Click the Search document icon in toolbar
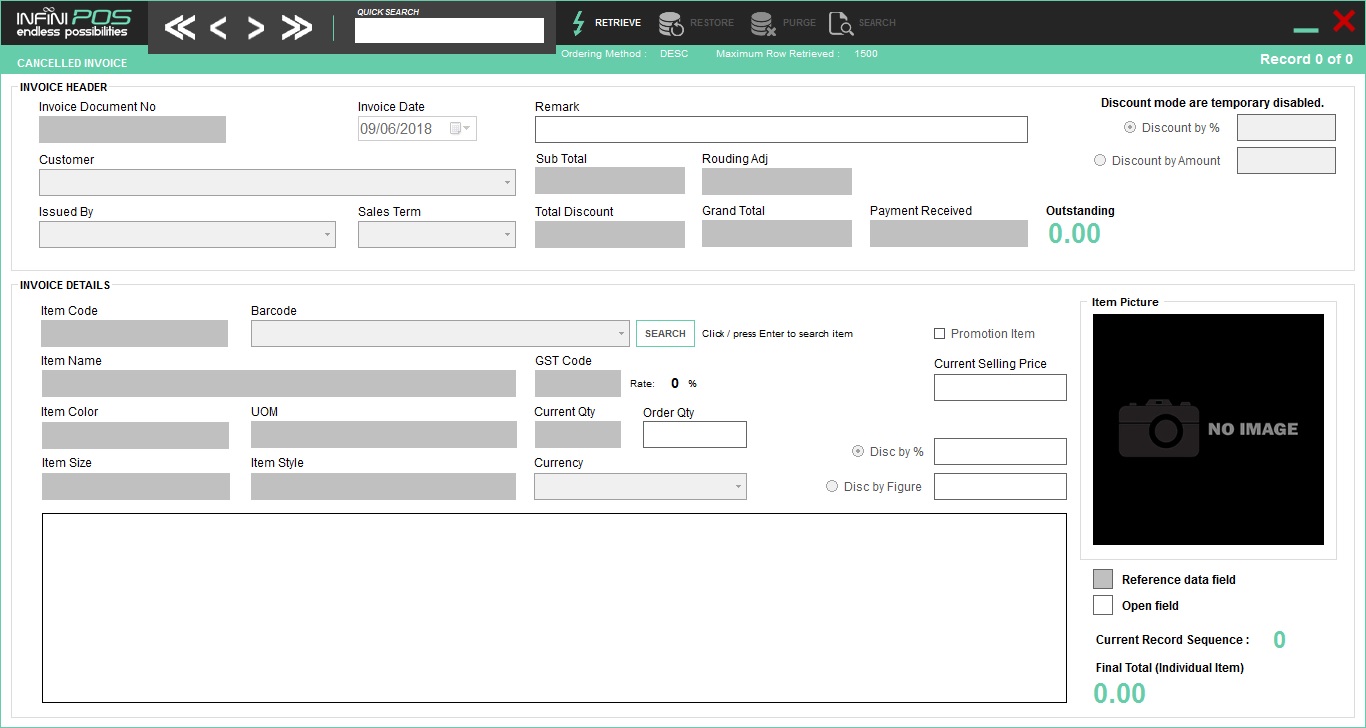The height and width of the screenshot is (728, 1366). [841, 23]
